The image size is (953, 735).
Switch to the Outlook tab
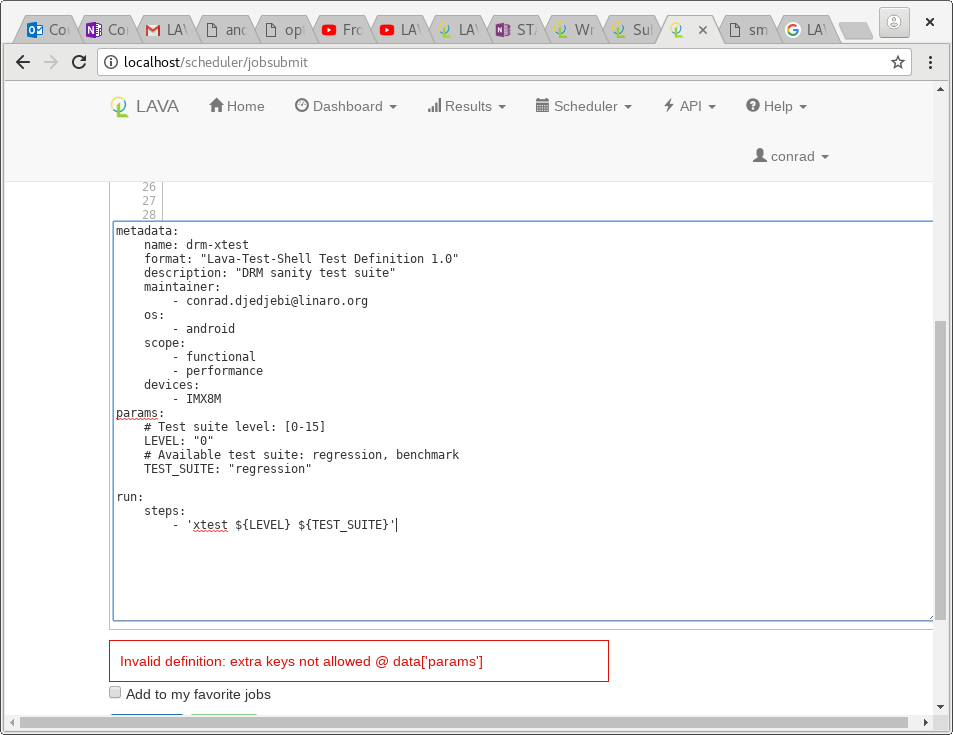tap(47, 30)
